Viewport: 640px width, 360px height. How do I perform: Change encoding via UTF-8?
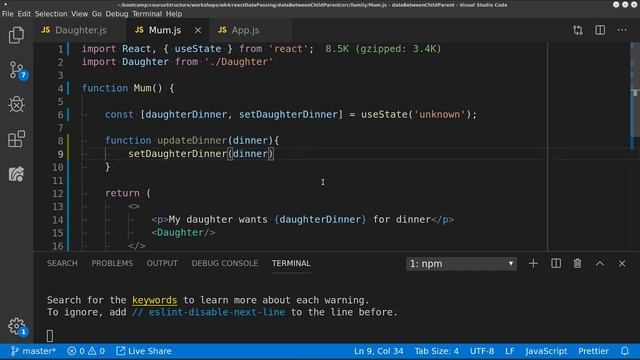pos(482,351)
